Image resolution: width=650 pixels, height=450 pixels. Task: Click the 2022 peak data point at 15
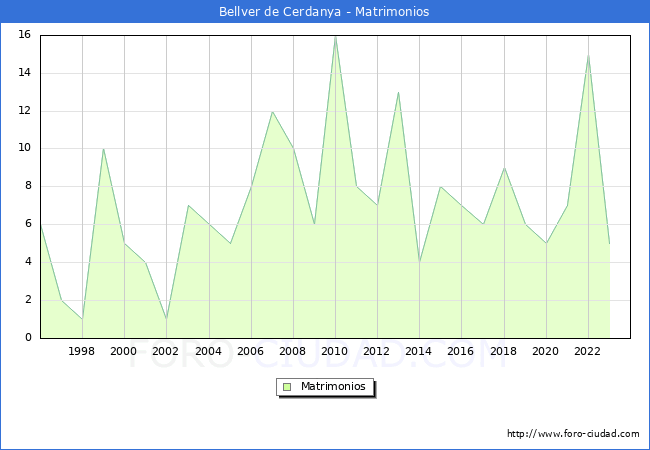[588, 55]
